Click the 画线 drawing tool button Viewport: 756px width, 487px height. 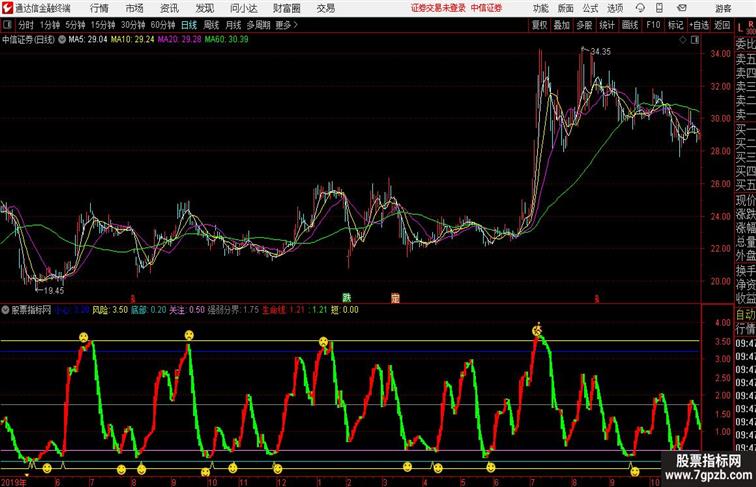click(630, 25)
